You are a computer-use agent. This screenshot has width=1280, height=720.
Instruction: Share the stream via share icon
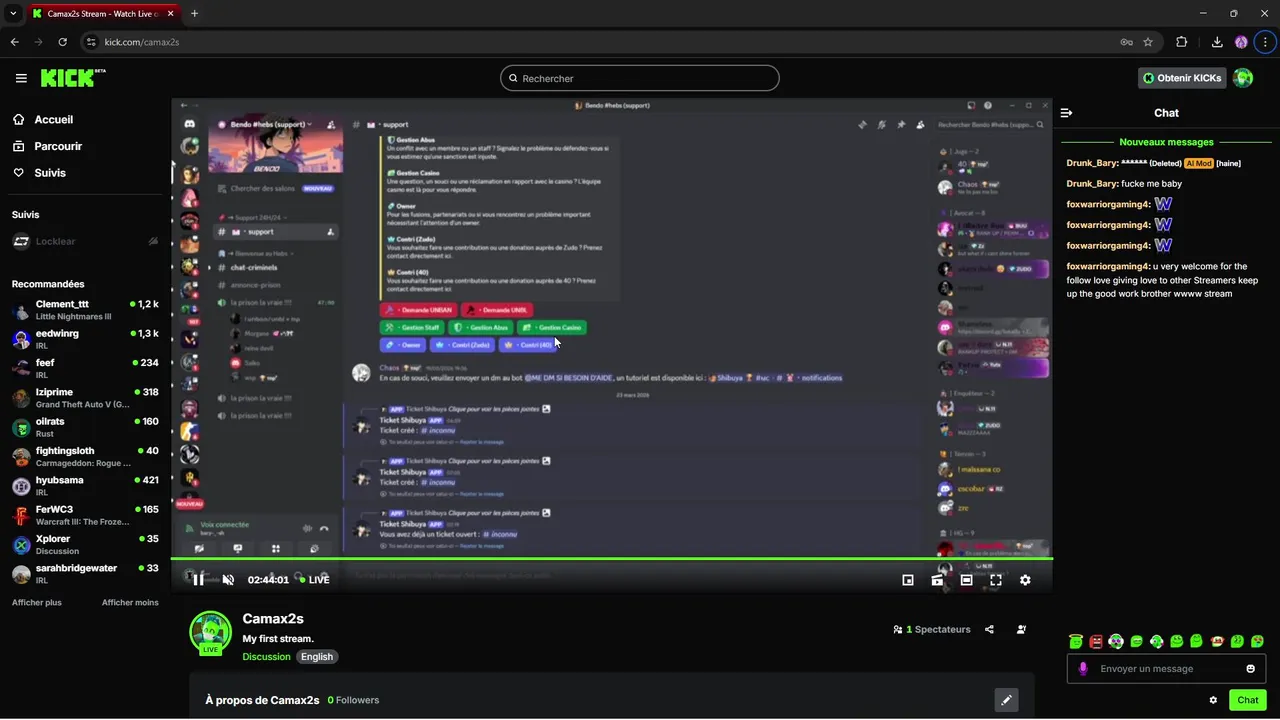989,630
